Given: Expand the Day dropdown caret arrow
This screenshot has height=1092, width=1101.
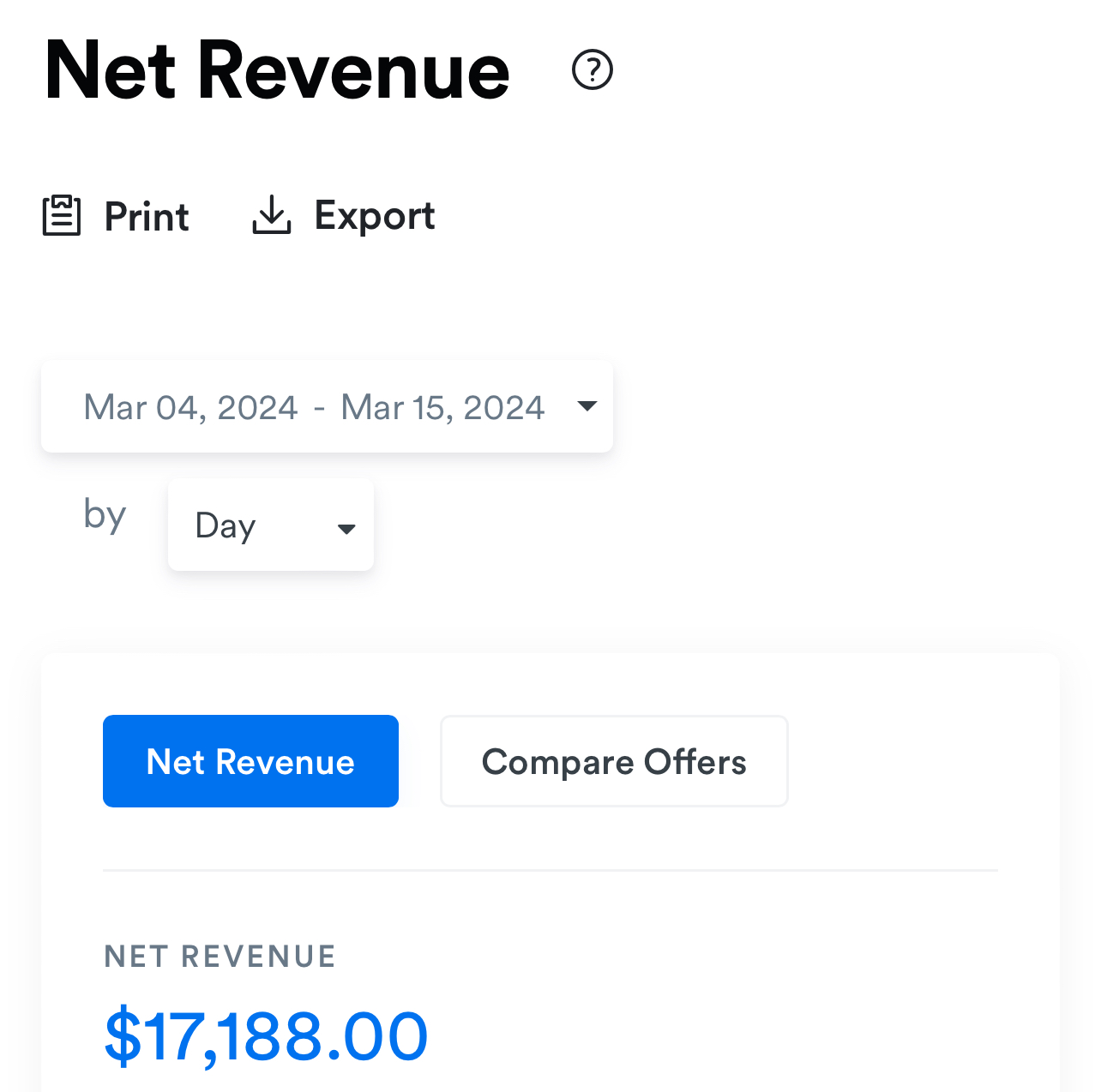Looking at the screenshot, I should click(346, 529).
